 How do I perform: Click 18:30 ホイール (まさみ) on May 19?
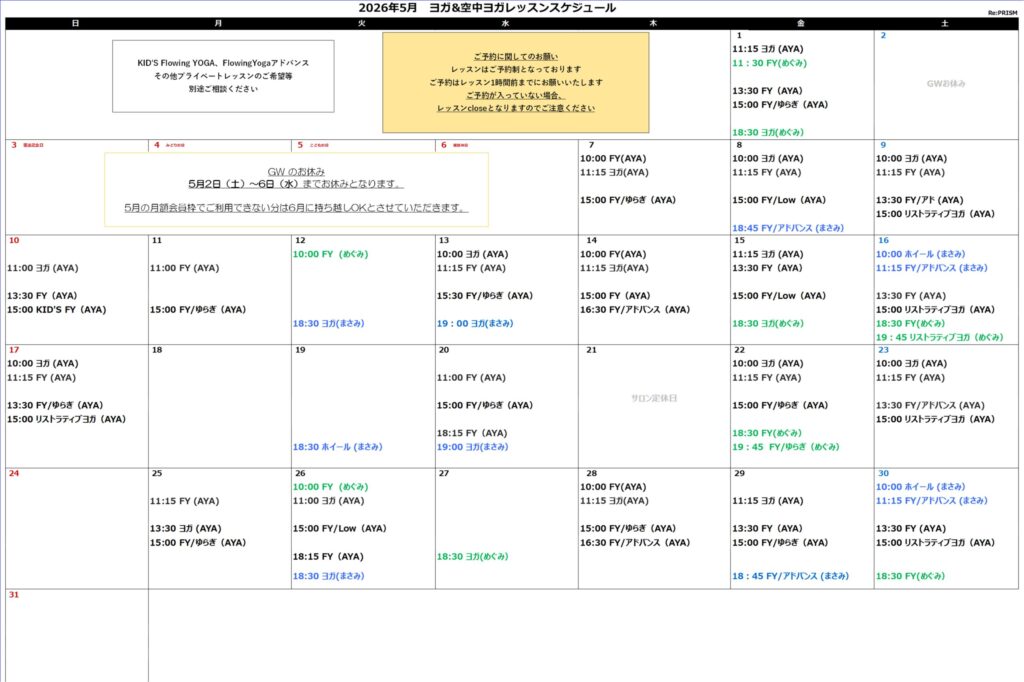coord(337,447)
